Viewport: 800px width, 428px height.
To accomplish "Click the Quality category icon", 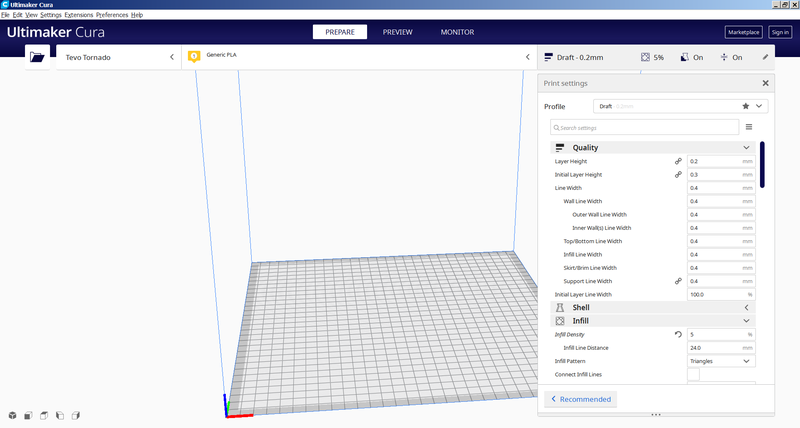I will click(560, 147).
